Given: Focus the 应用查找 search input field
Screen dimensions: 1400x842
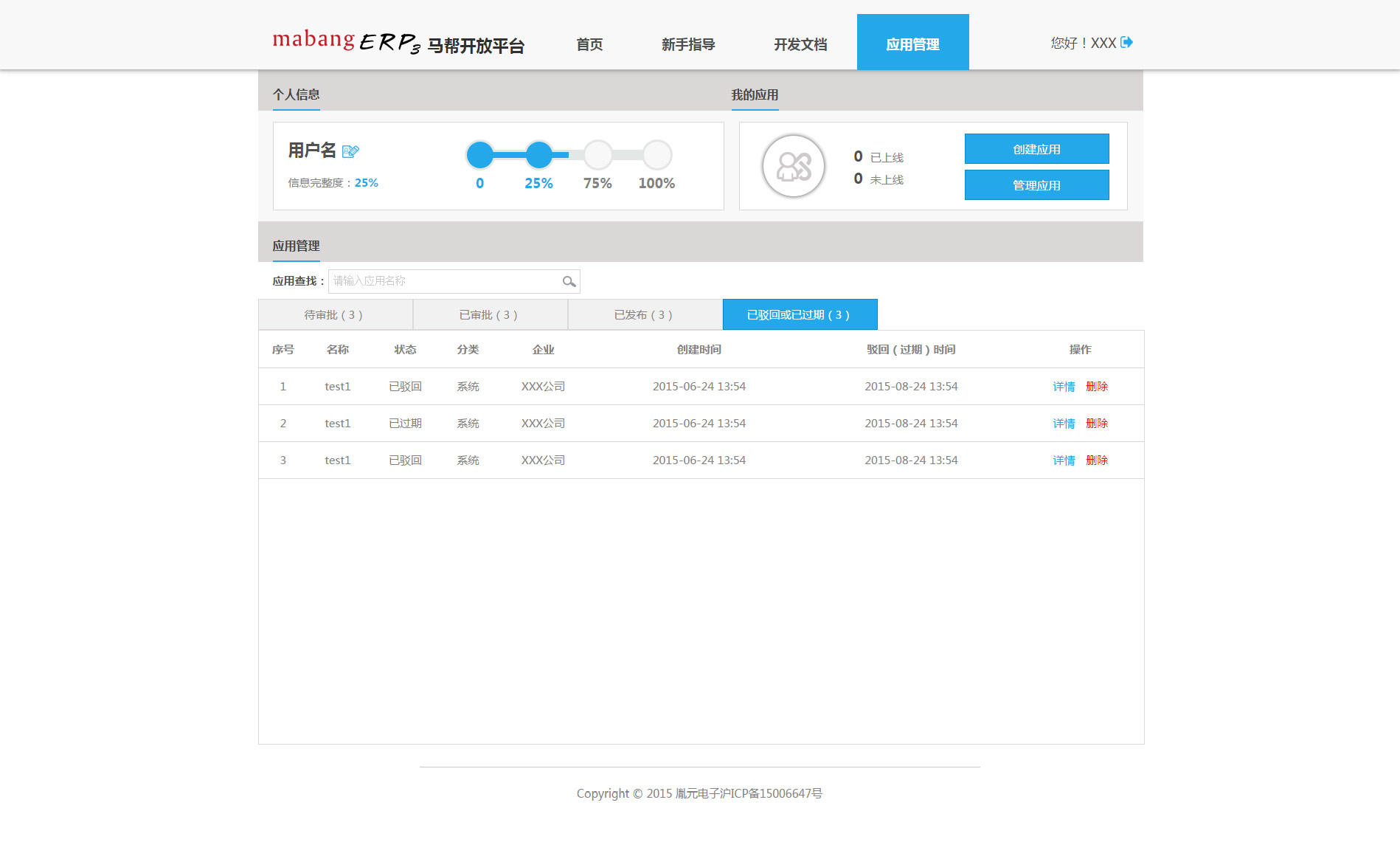Looking at the screenshot, I should click(x=444, y=281).
